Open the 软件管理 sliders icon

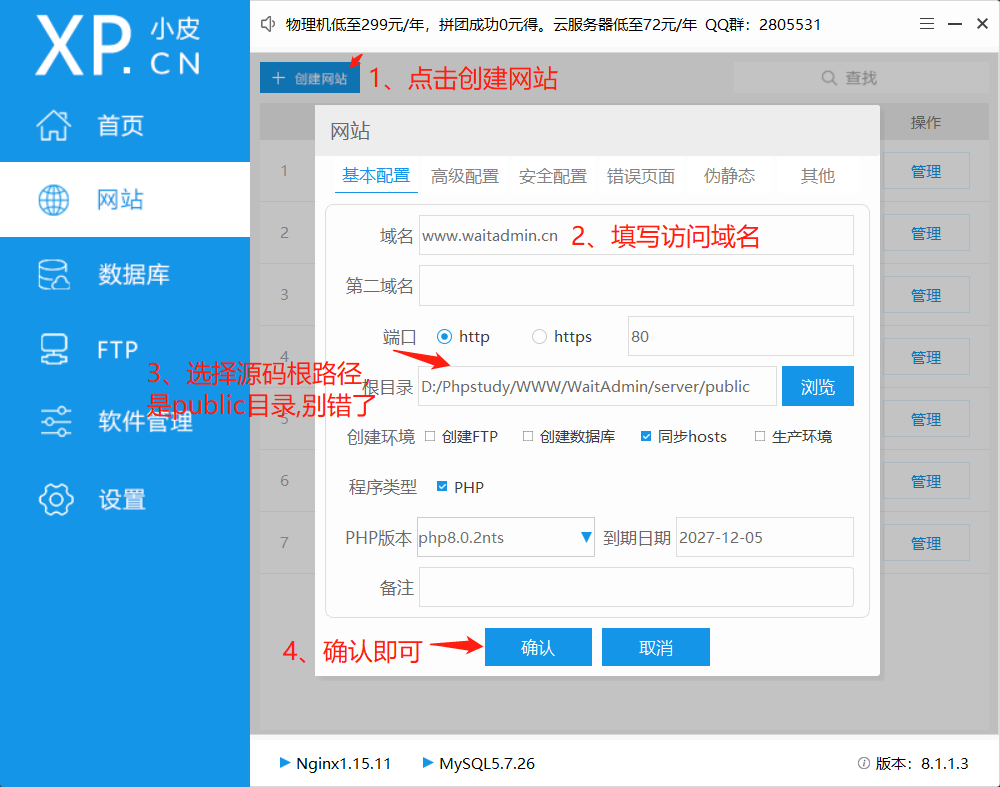(x=55, y=422)
